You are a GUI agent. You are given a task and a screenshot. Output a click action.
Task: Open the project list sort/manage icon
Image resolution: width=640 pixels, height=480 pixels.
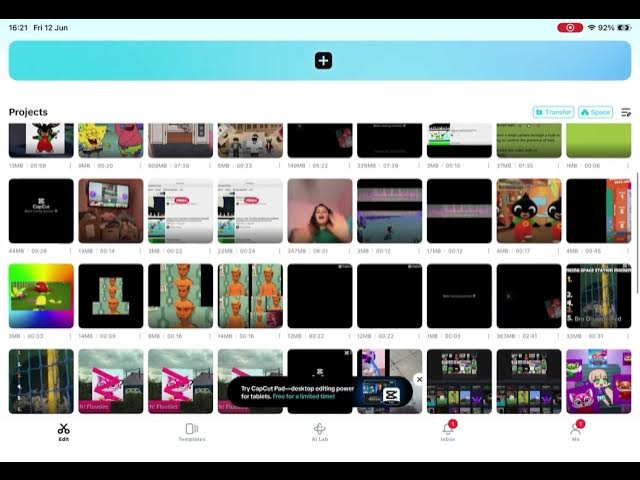[x=626, y=112]
